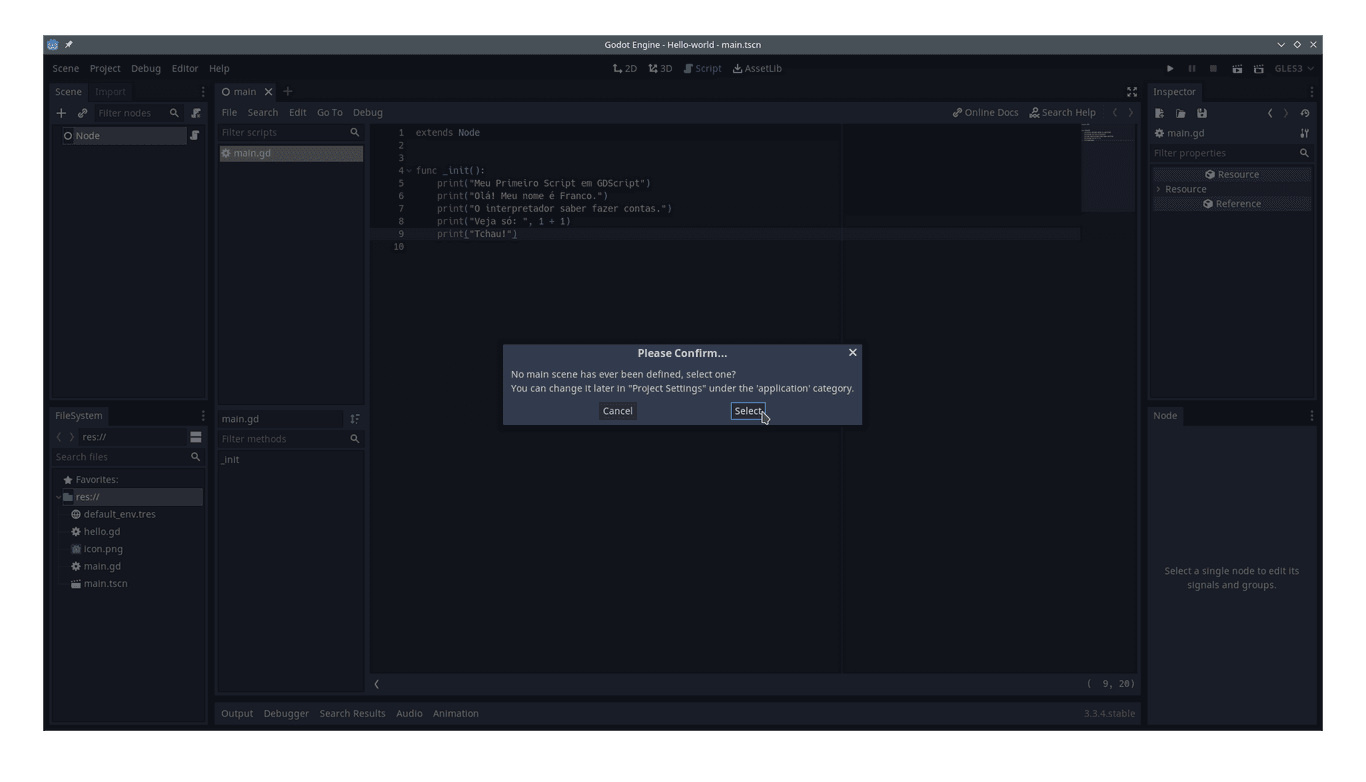Image resolution: width=1366 pixels, height=782 pixels.
Task: Open the script attached to Node
Action: pos(195,135)
